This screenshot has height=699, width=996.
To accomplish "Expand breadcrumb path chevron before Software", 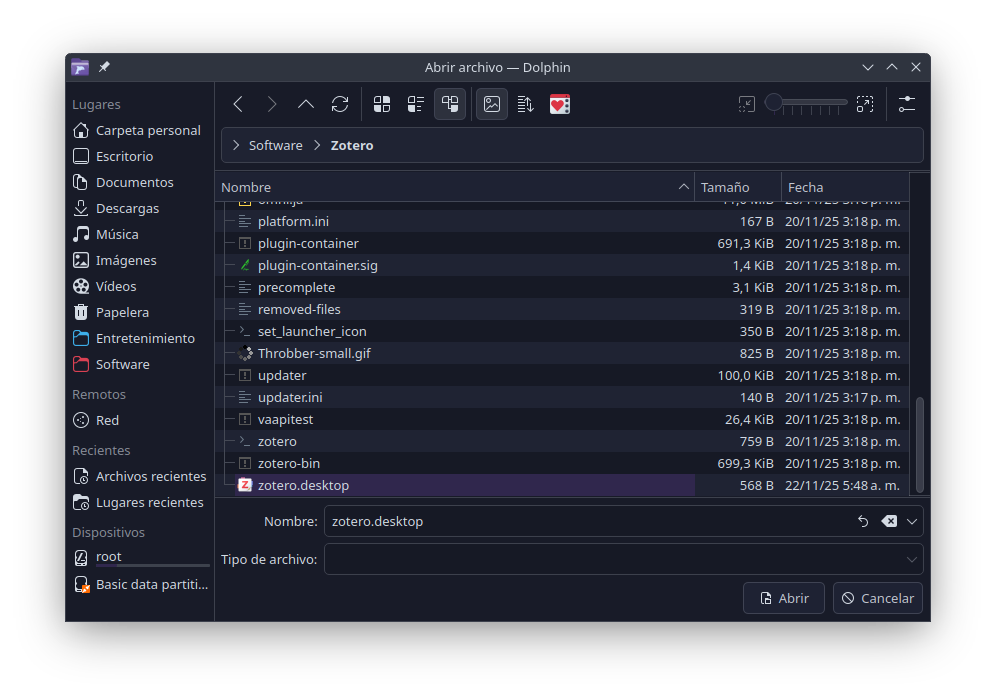I will [x=236, y=146].
